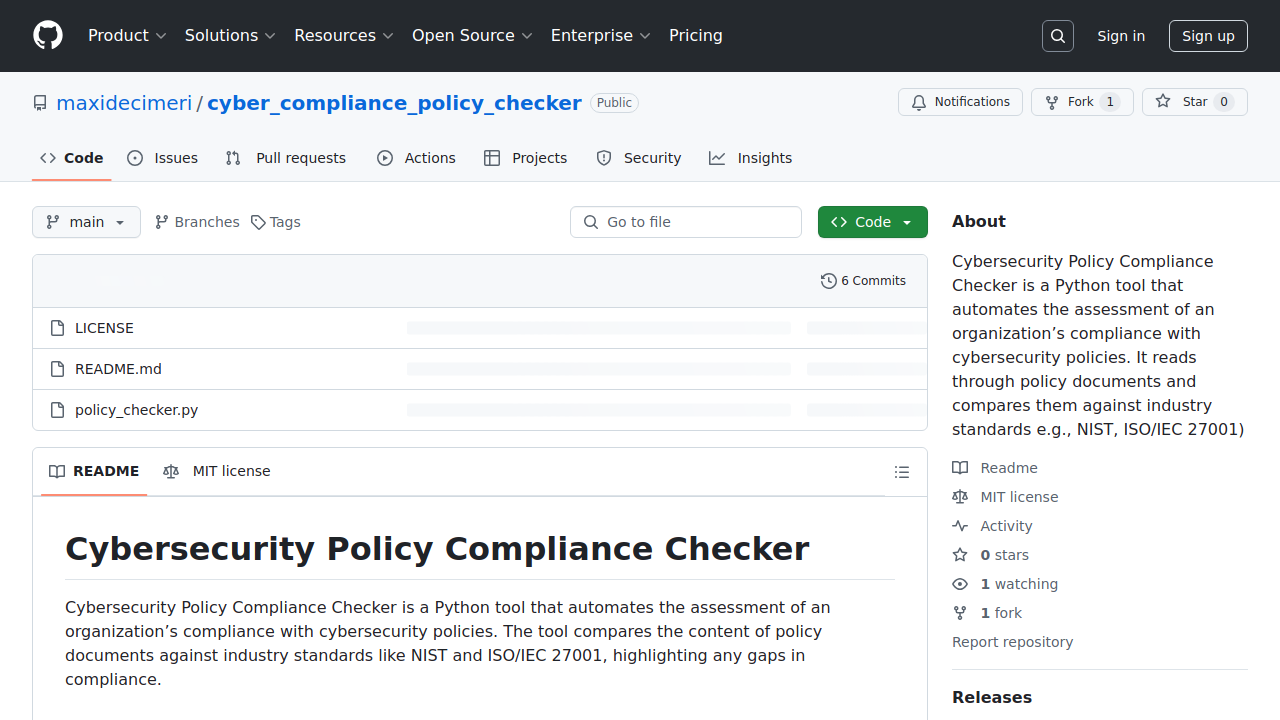Open the Tags link
The height and width of the screenshot is (720, 1280).
tap(276, 222)
